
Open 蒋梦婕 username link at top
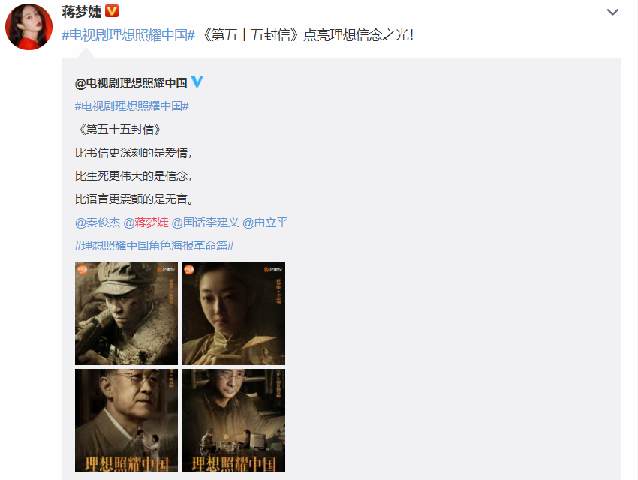(x=81, y=11)
